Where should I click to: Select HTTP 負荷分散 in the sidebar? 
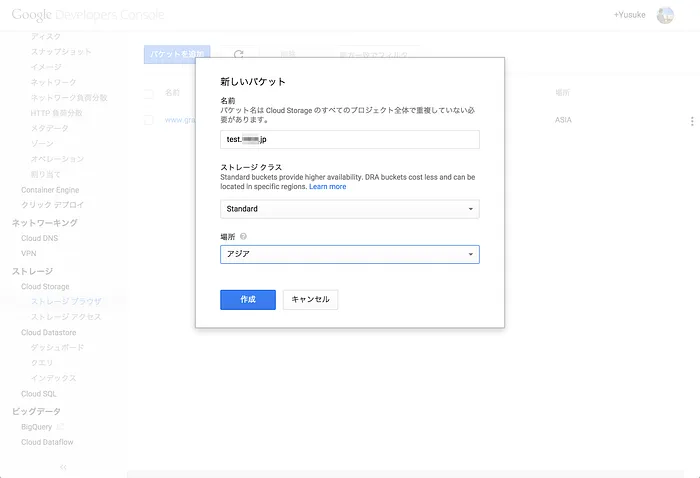57,113
